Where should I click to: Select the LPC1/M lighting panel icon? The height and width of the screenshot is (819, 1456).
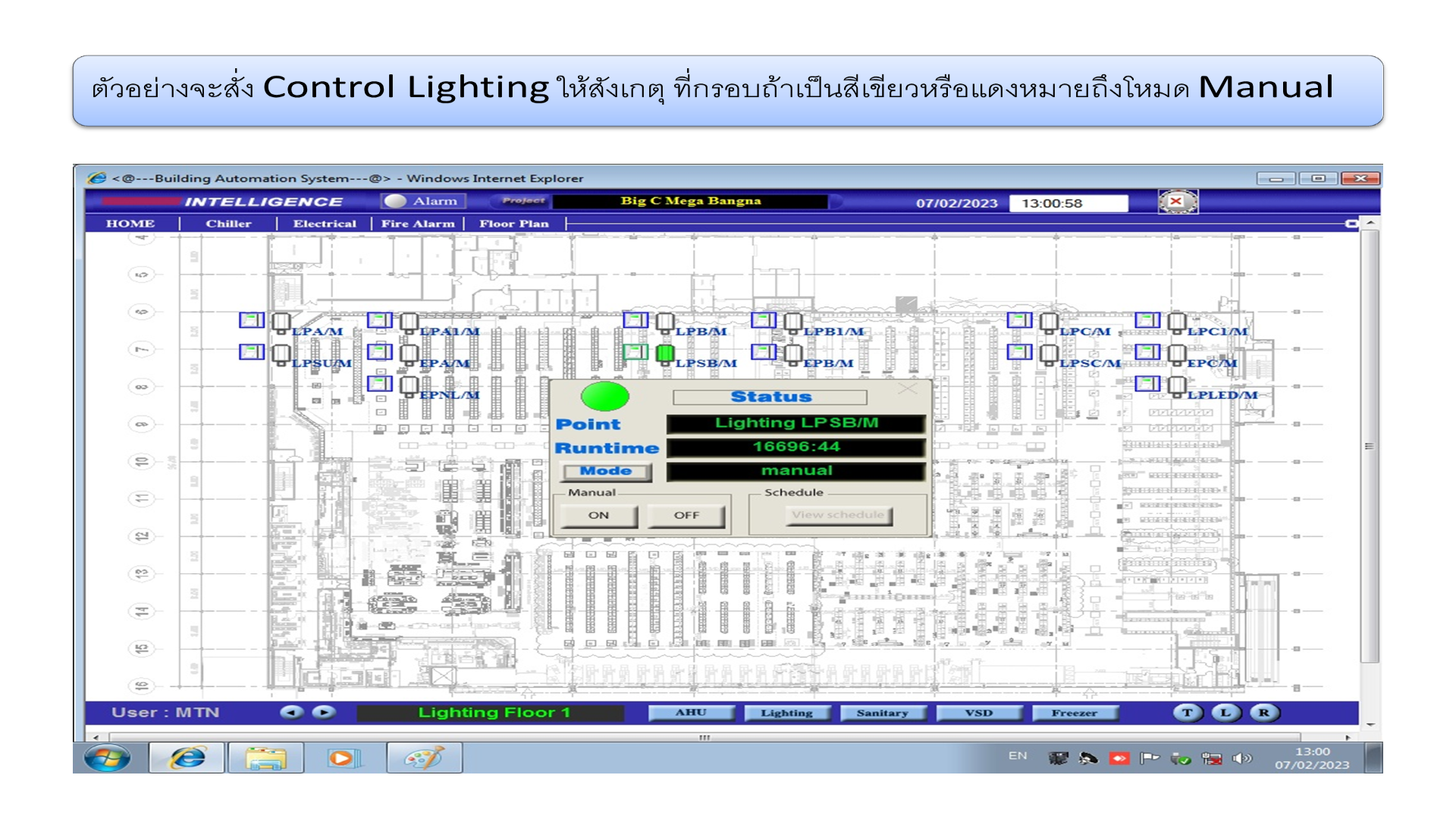1177,323
